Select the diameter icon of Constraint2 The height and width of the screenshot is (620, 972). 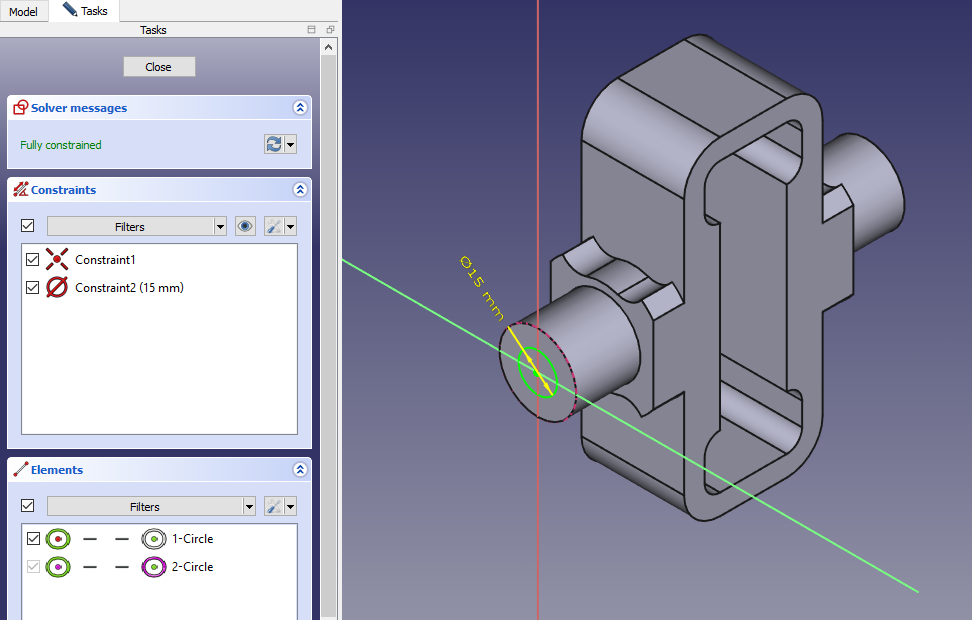(x=58, y=288)
